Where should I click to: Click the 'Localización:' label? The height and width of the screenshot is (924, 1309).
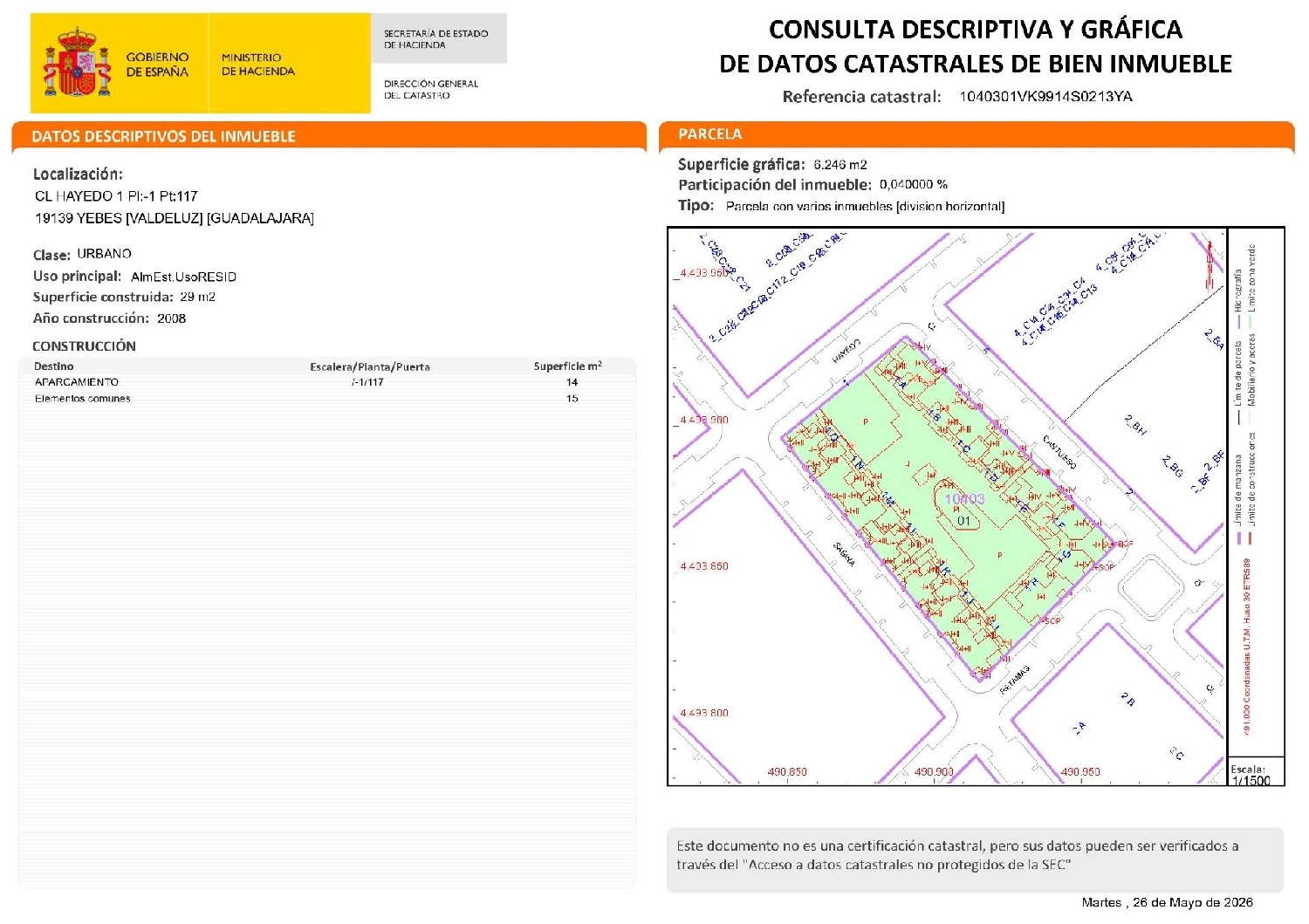[x=78, y=174]
